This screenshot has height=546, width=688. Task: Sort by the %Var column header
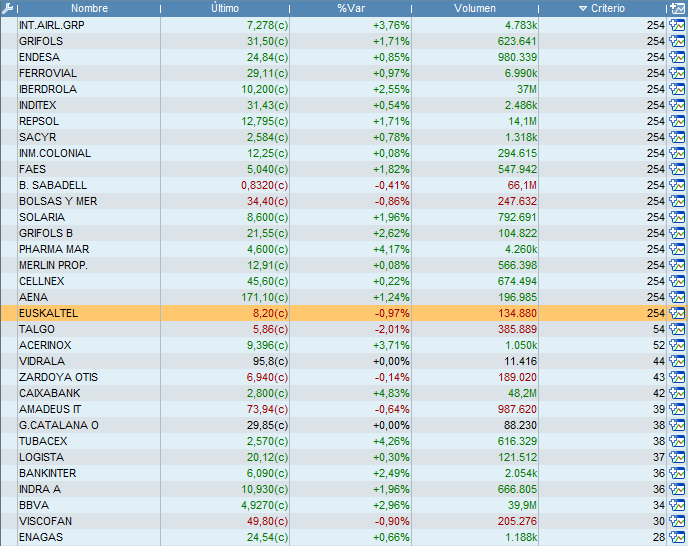coord(350,8)
